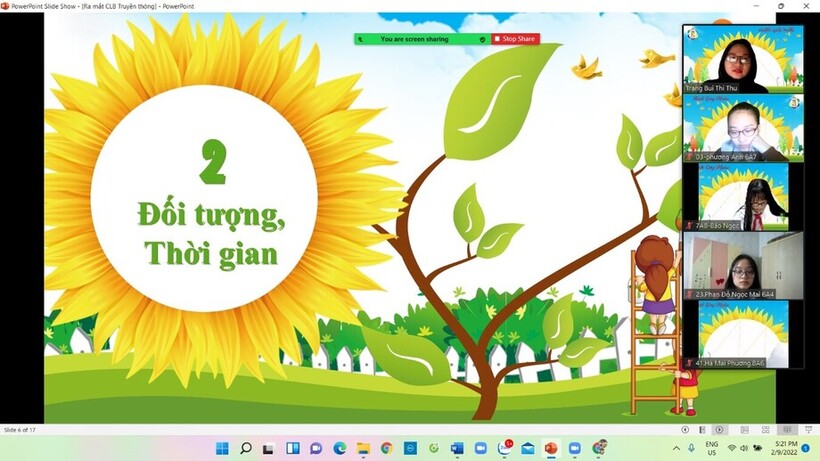The width and height of the screenshot is (820, 461).
Task: Click Ha Mai Phuong participant video tile
Action: (x=743, y=334)
